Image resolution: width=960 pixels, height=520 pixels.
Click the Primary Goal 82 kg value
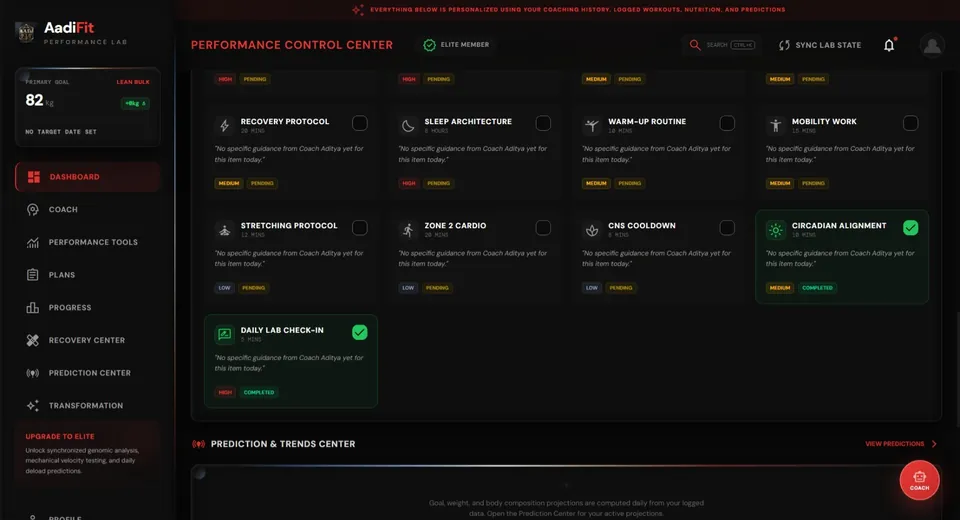pyautogui.click(x=39, y=100)
